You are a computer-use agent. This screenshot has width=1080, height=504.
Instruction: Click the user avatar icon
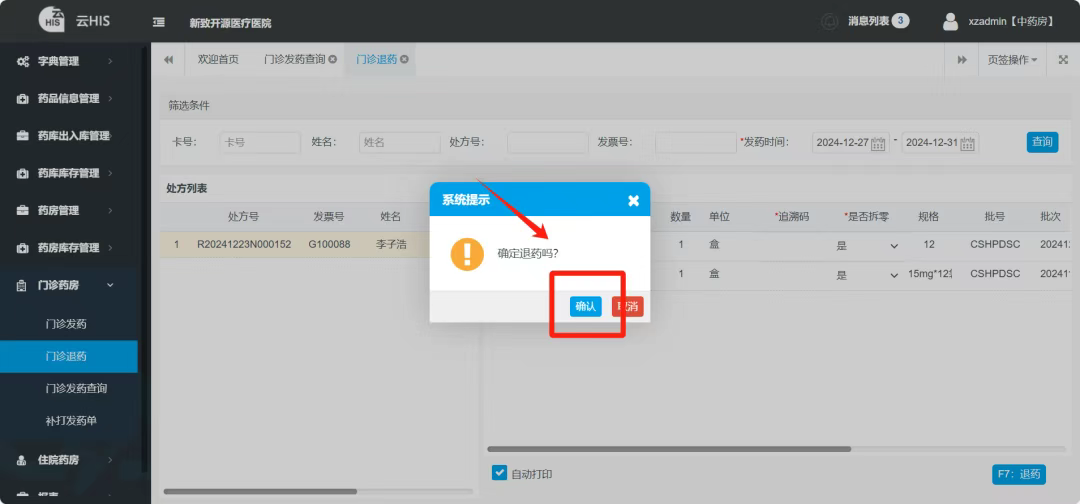click(x=951, y=21)
